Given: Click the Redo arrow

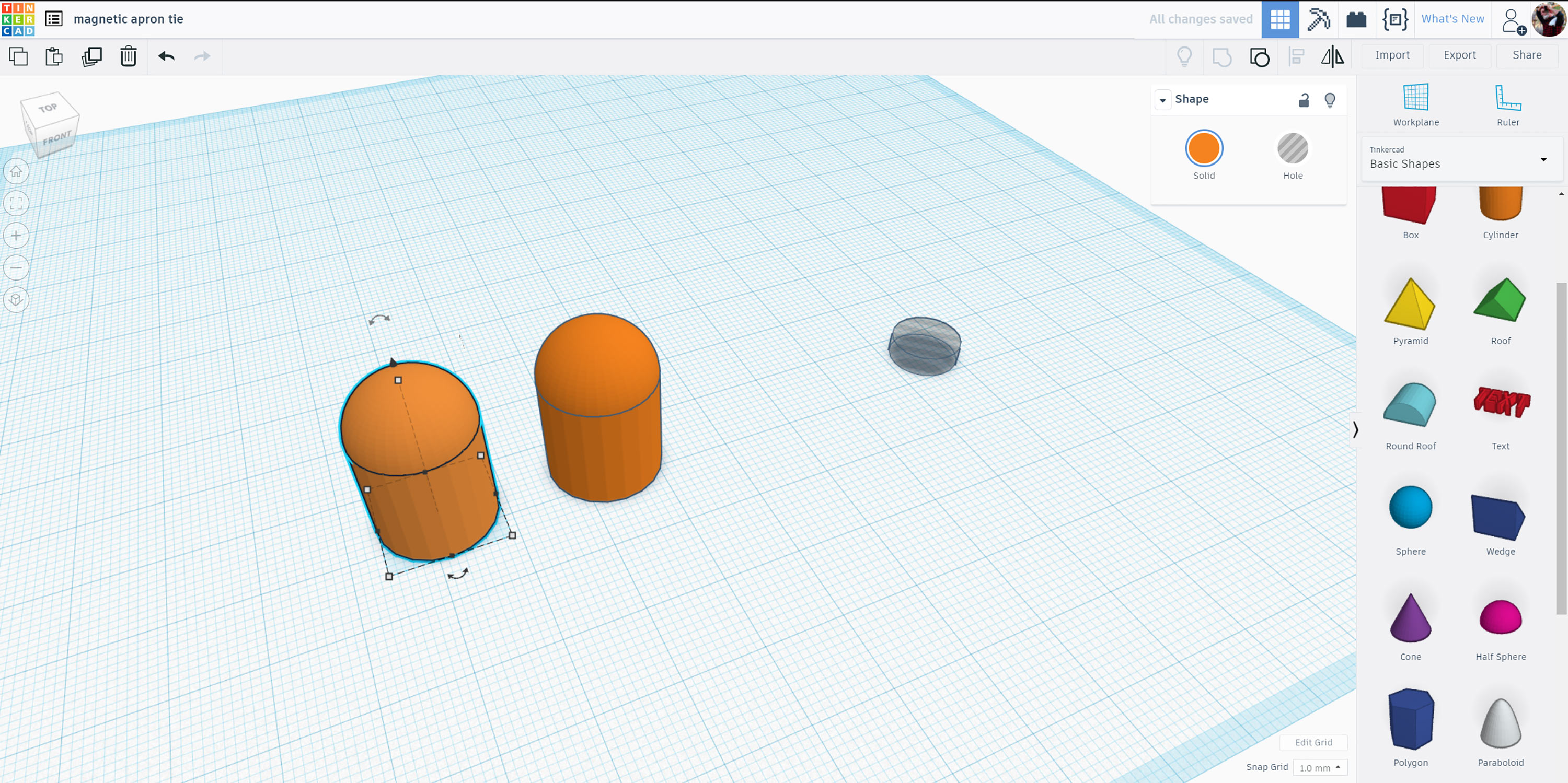Looking at the screenshot, I should pyautogui.click(x=202, y=56).
